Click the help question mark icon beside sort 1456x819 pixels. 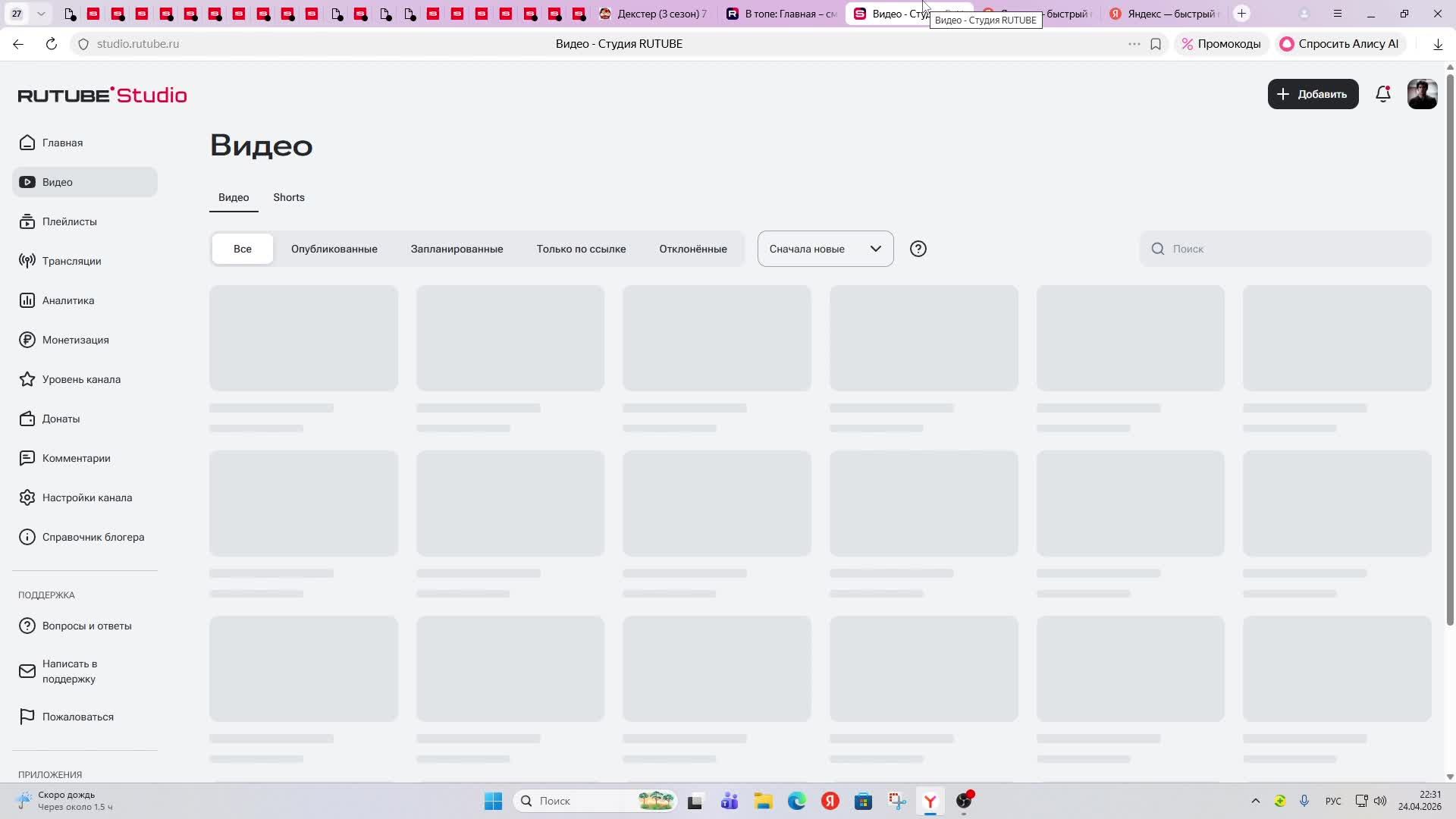918,249
